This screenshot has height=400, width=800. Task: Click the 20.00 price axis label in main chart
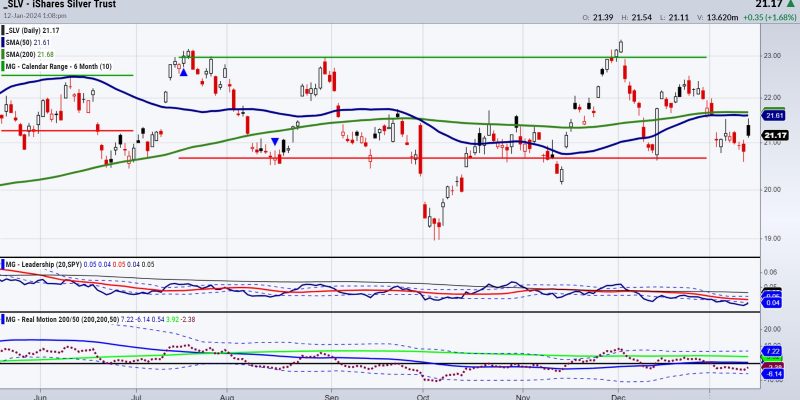point(773,190)
